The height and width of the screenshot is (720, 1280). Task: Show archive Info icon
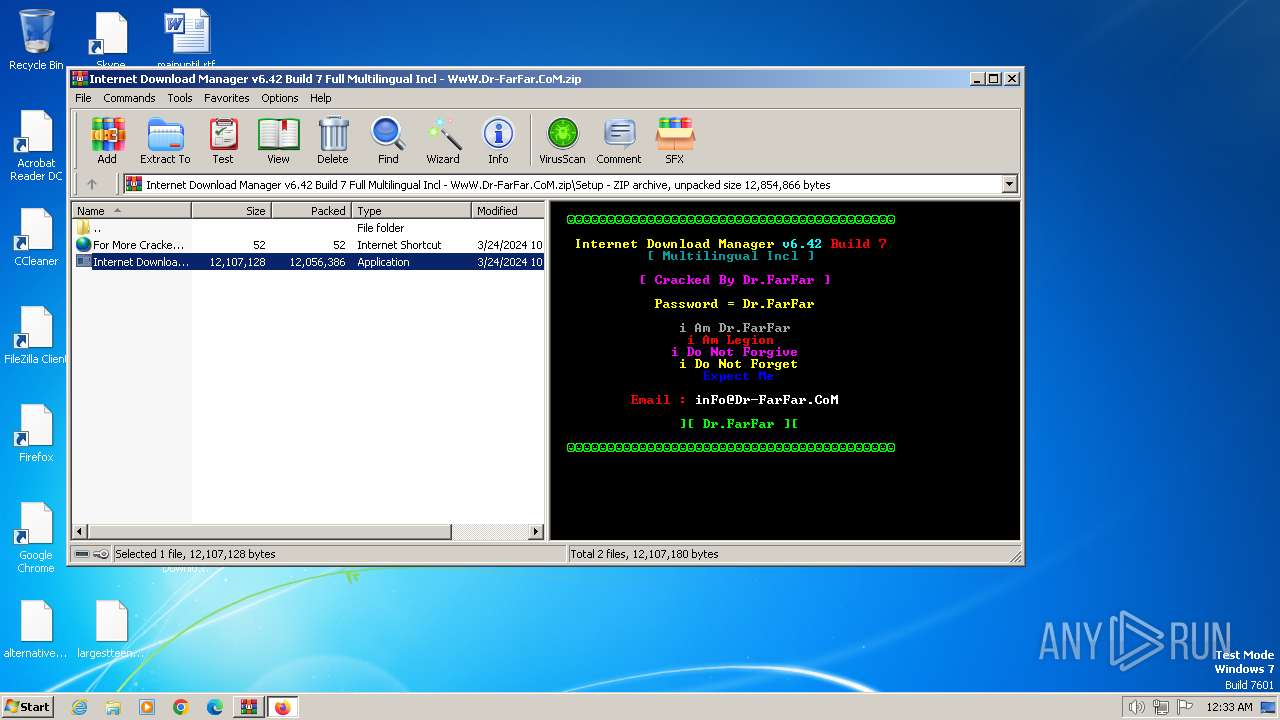[498, 141]
